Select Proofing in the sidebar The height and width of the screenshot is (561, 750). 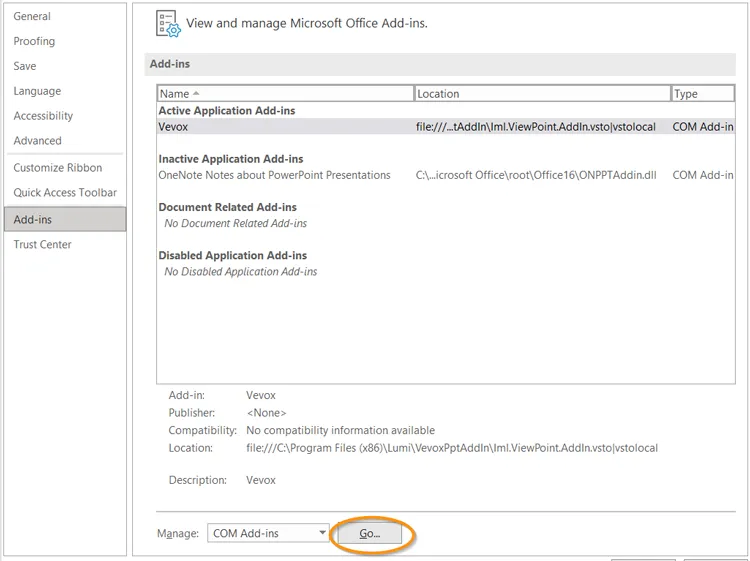[x=34, y=42]
